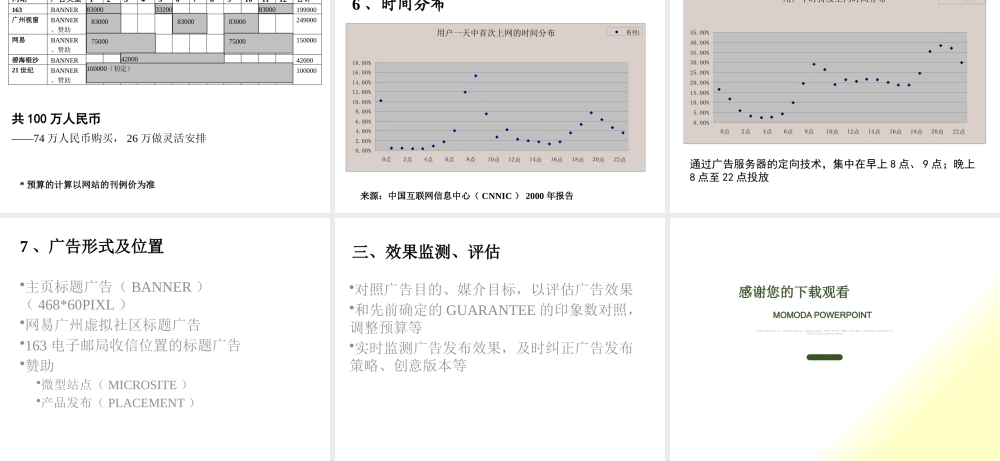Select the sub-bullet 微型站点（ MICROSITE ）
This screenshot has width=1000, height=461.
pyautogui.click(x=115, y=384)
